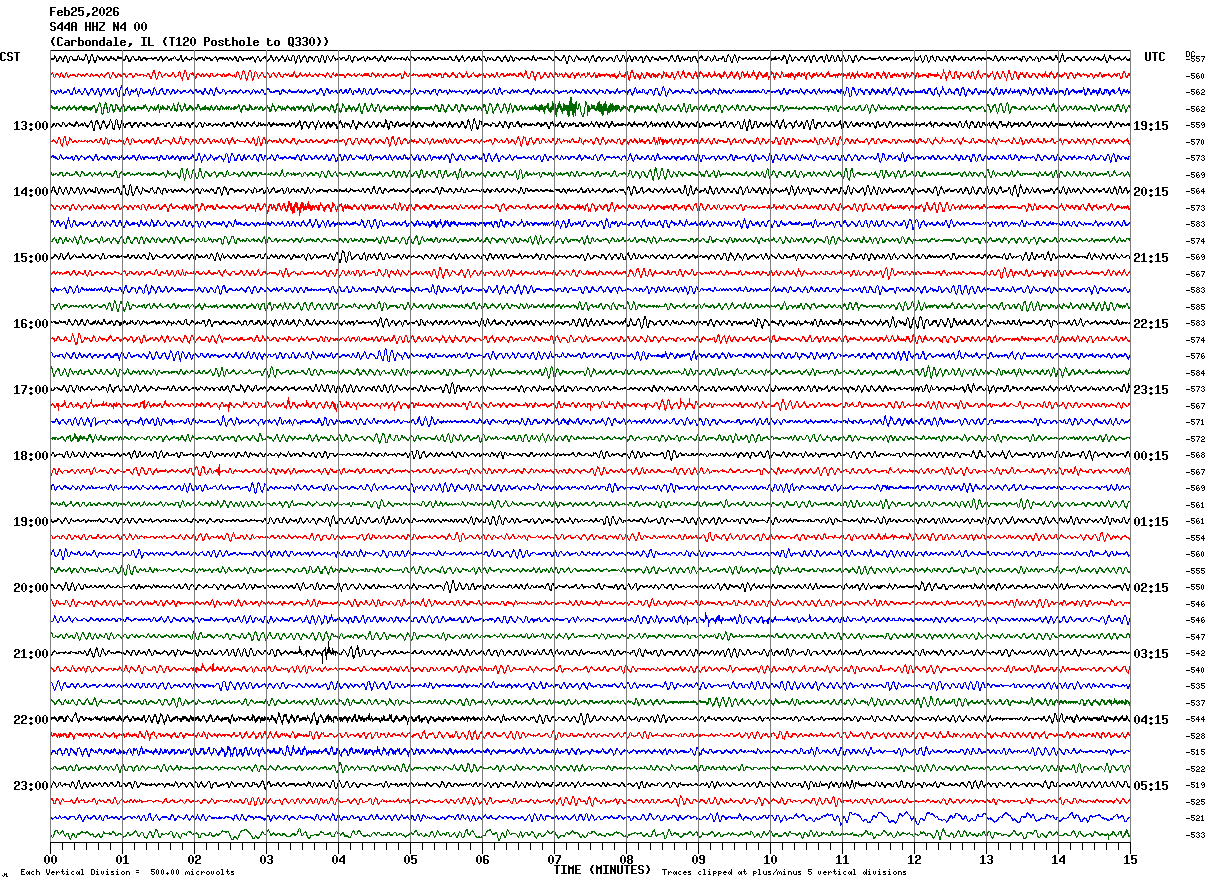The width and height of the screenshot is (1210, 886).
Task: Click the green high-frequency burst near minute 7
Action: tap(576, 108)
